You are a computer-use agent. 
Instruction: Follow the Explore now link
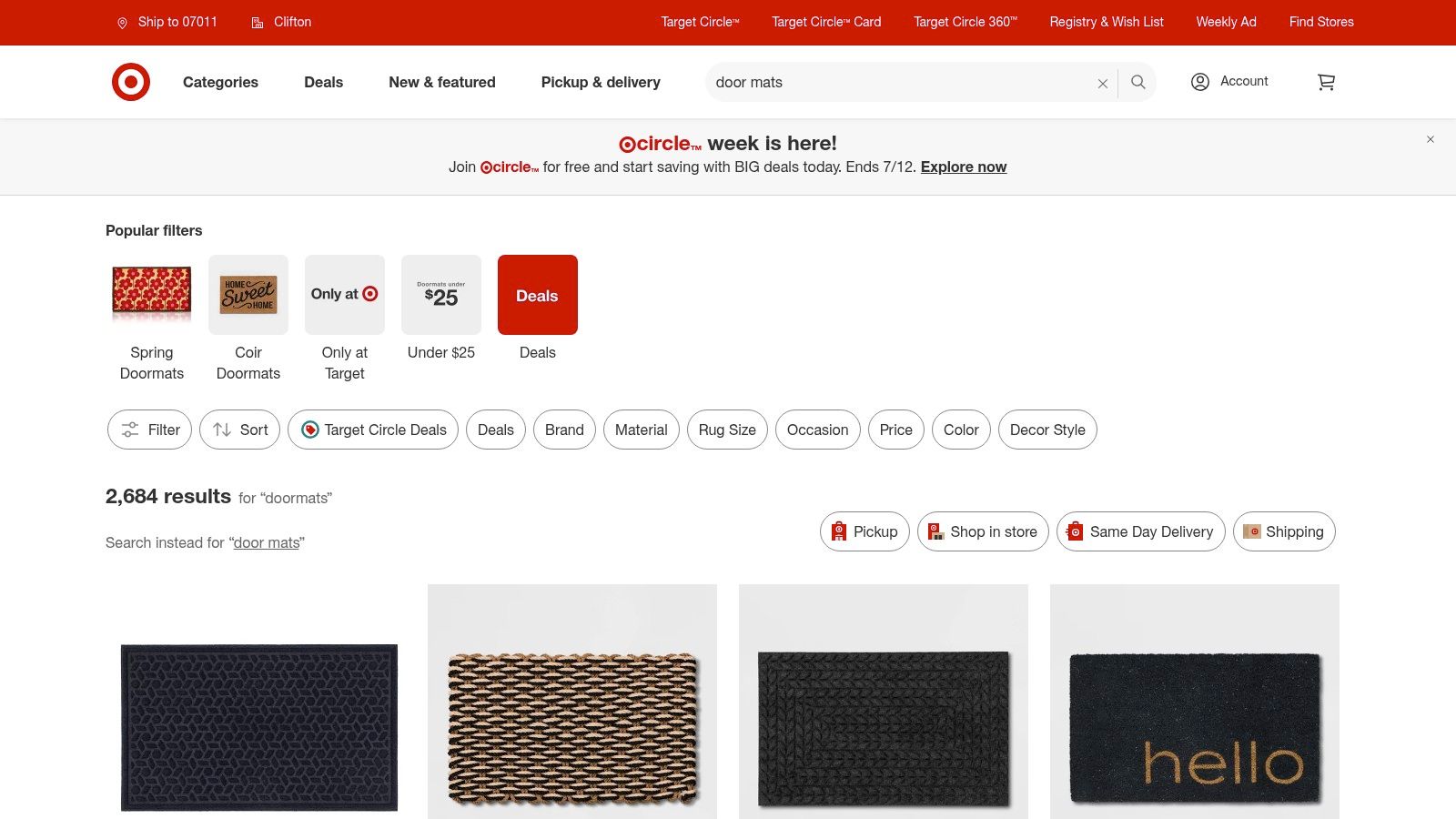964,167
